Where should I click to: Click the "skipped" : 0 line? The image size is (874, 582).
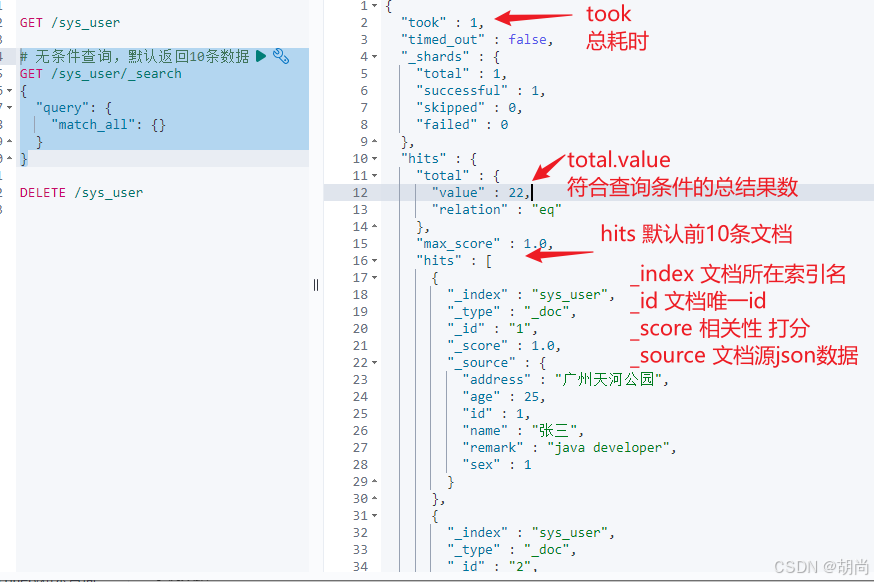(469, 108)
